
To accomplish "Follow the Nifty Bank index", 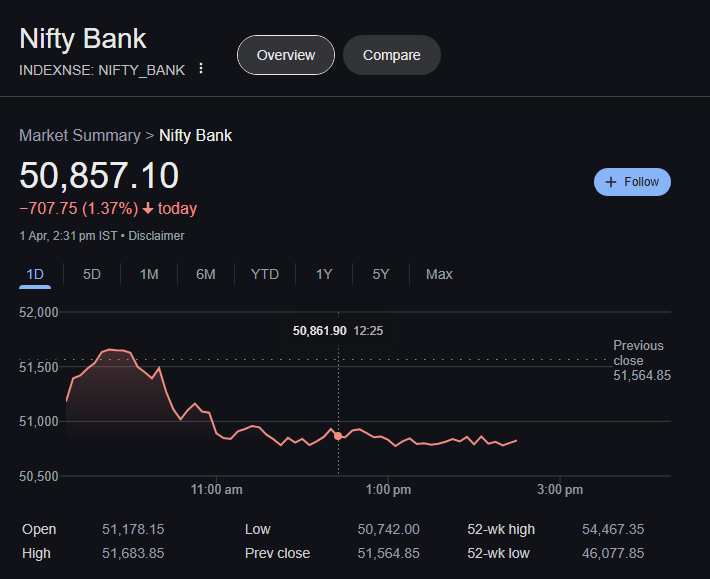I will 632,182.
